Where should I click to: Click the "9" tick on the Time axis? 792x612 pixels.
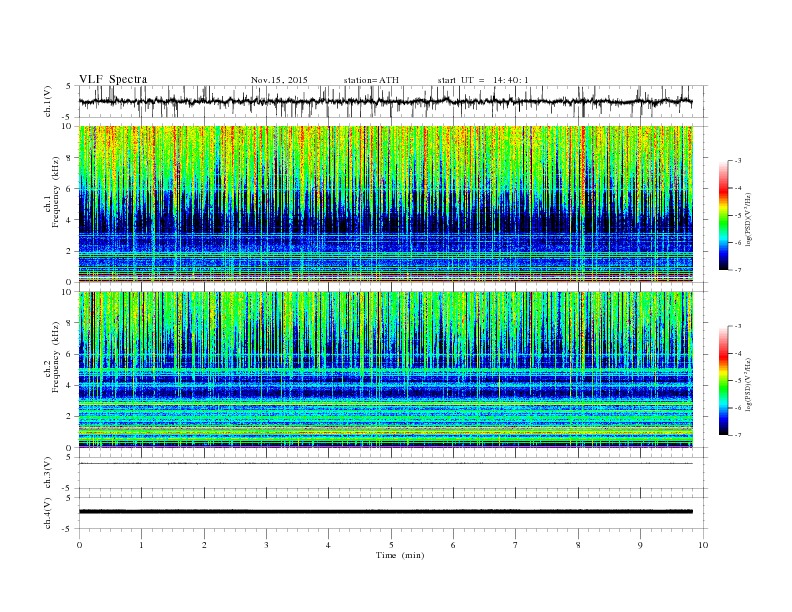click(x=640, y=545)
